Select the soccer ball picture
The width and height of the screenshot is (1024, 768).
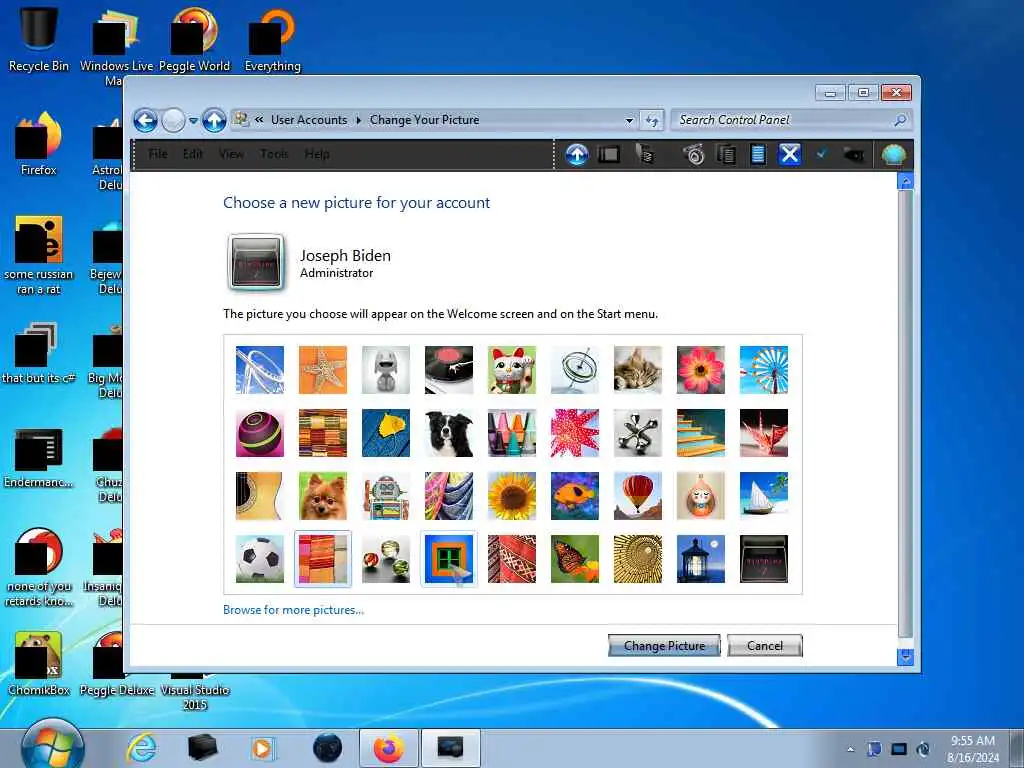tap(260, 559)
